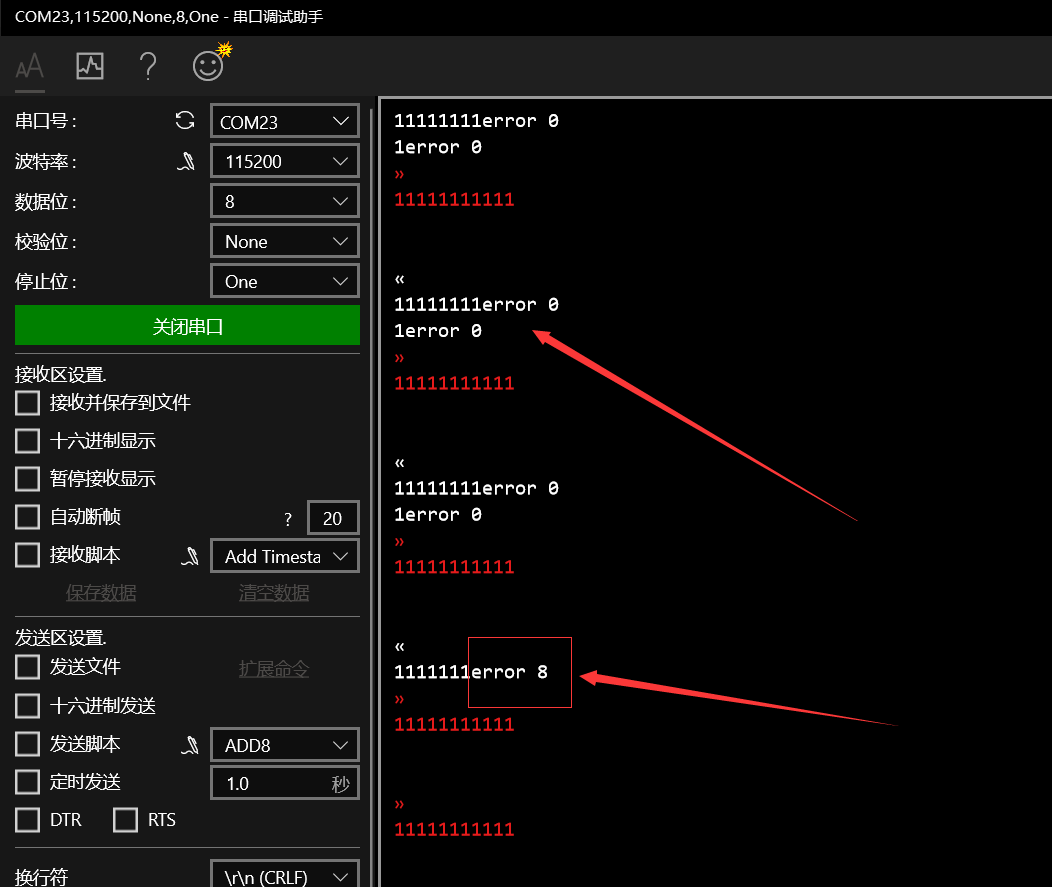Viewport: 1052px width, 887px height.
Task: Click the extended commands link
Action: point(273,669)
